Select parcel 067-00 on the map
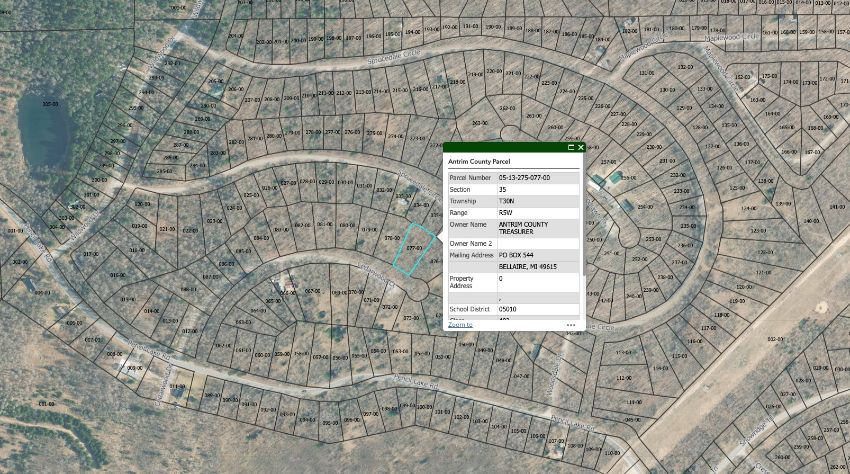Image resolution: width=850 pixels, height=474 pixels. (x=312, y=291)
